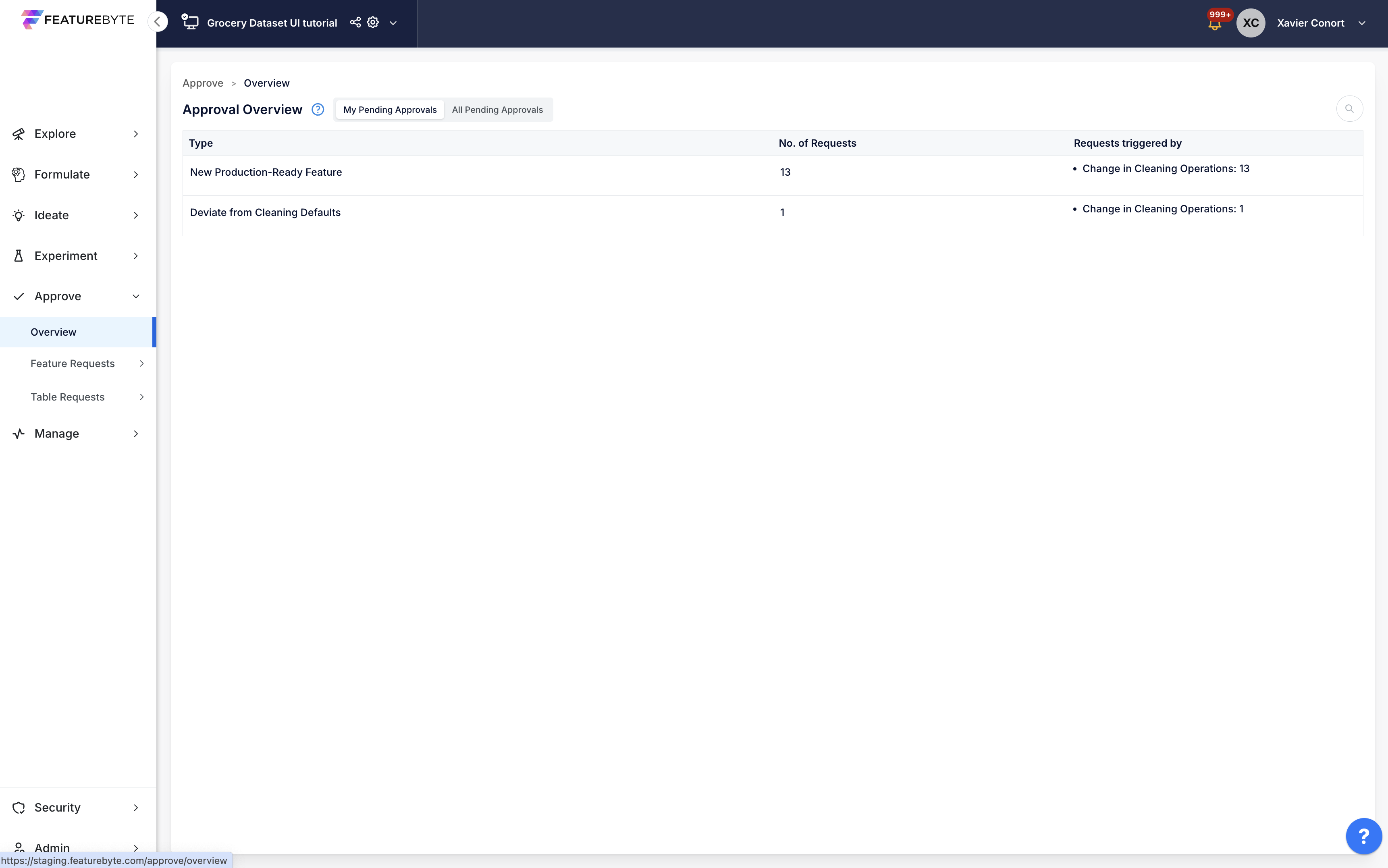Click the Approve checkmark icon

coord(19,296)
